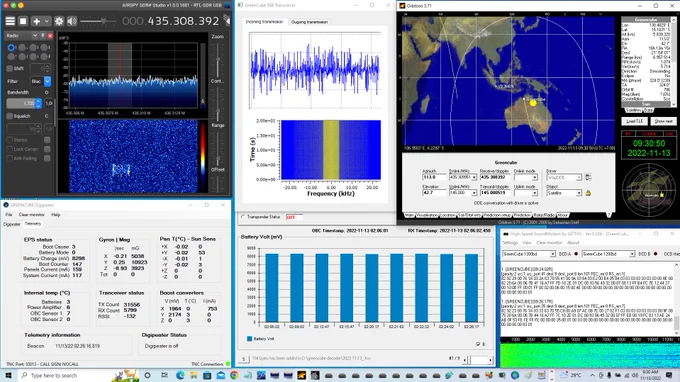
Task: Toggle the Shift checkbox in Radio panel
Action: coord(10,69)
